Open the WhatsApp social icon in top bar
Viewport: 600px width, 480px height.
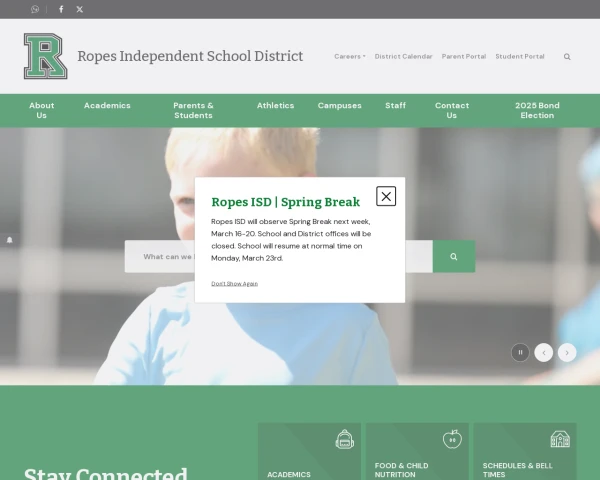(x=35, y=9)
